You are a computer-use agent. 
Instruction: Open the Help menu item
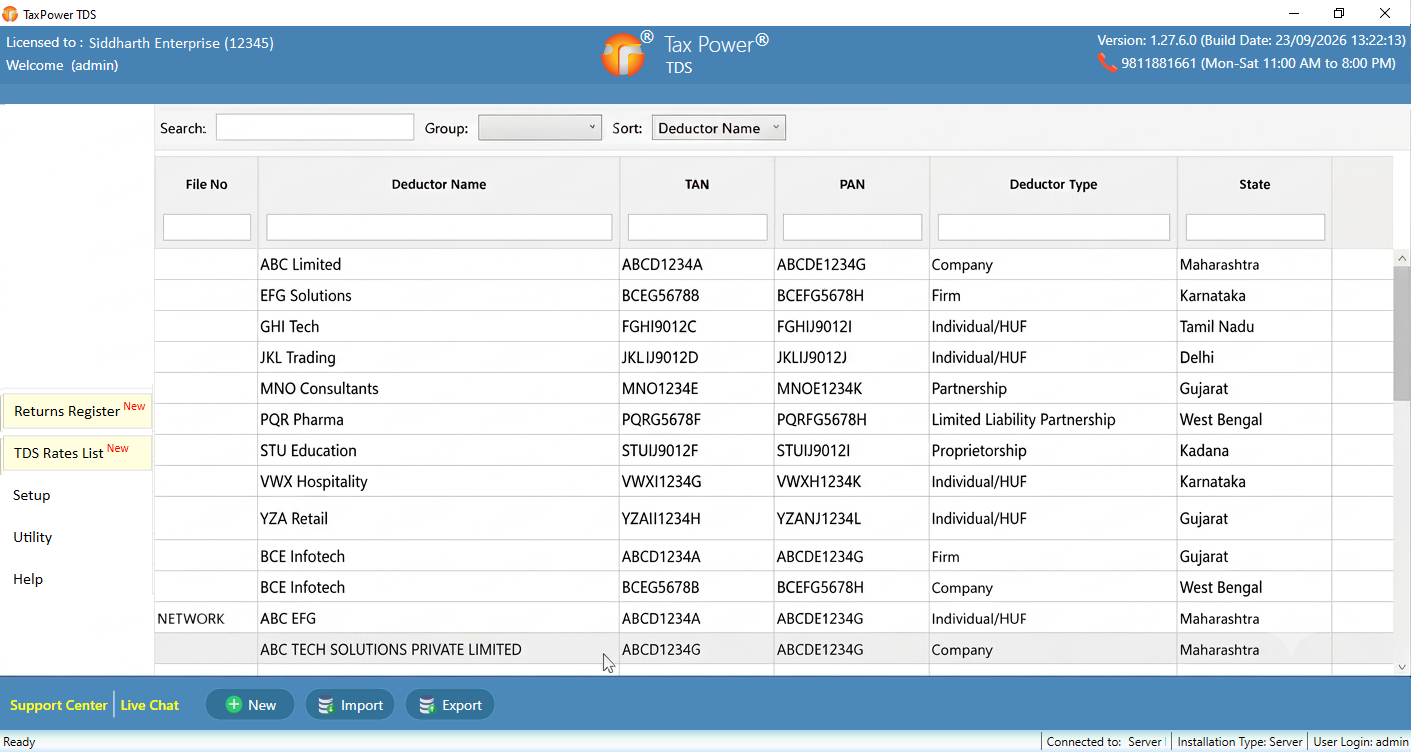point(28,579)
